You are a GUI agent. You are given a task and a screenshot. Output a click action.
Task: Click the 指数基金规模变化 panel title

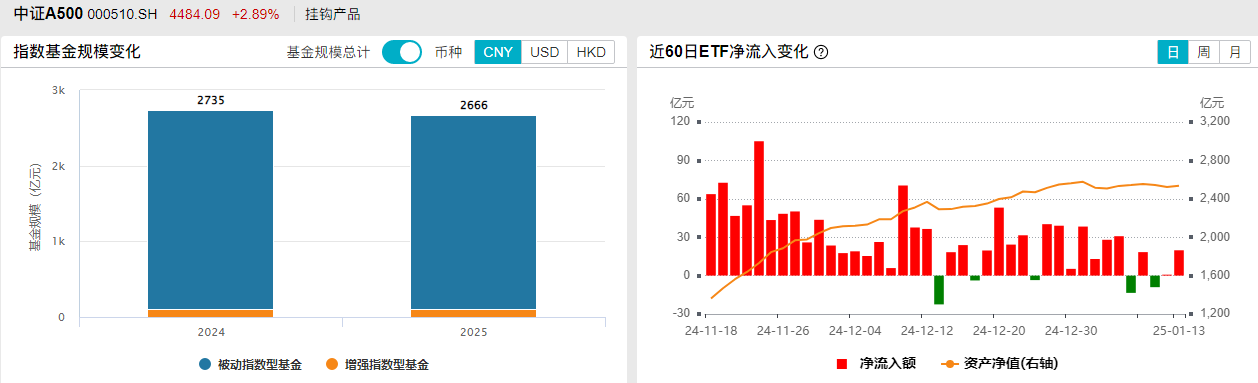[x=77, y=52]
